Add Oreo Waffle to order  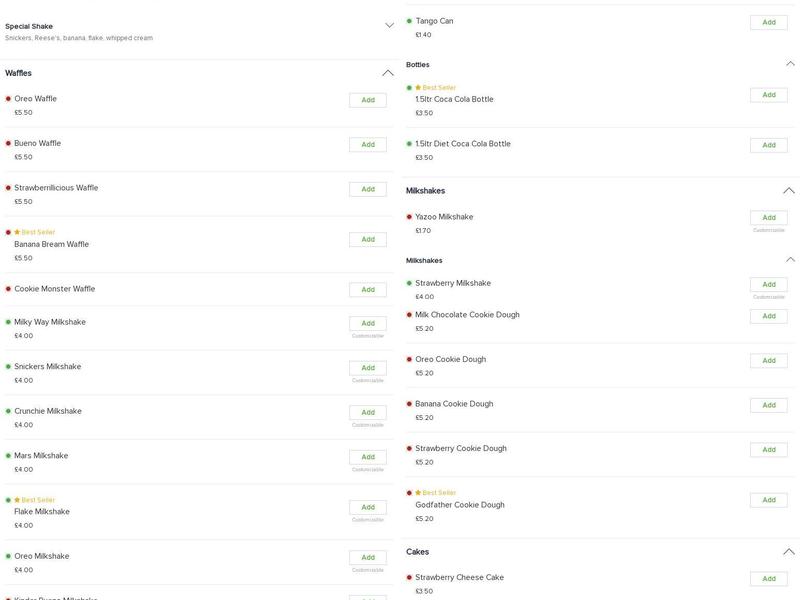pyautogui.click(x=368, y=100)
